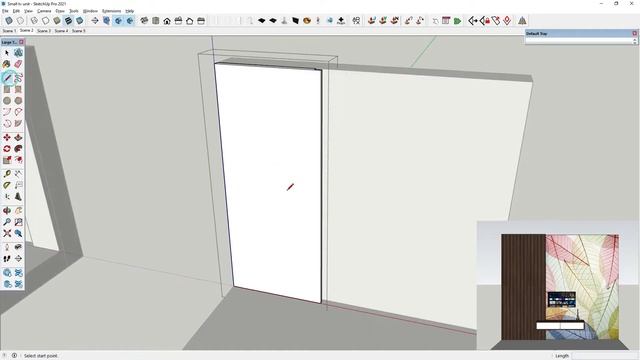Select the Walk footprints tool
The height and width of the screenshot is (360, 640).
point(7,259)
